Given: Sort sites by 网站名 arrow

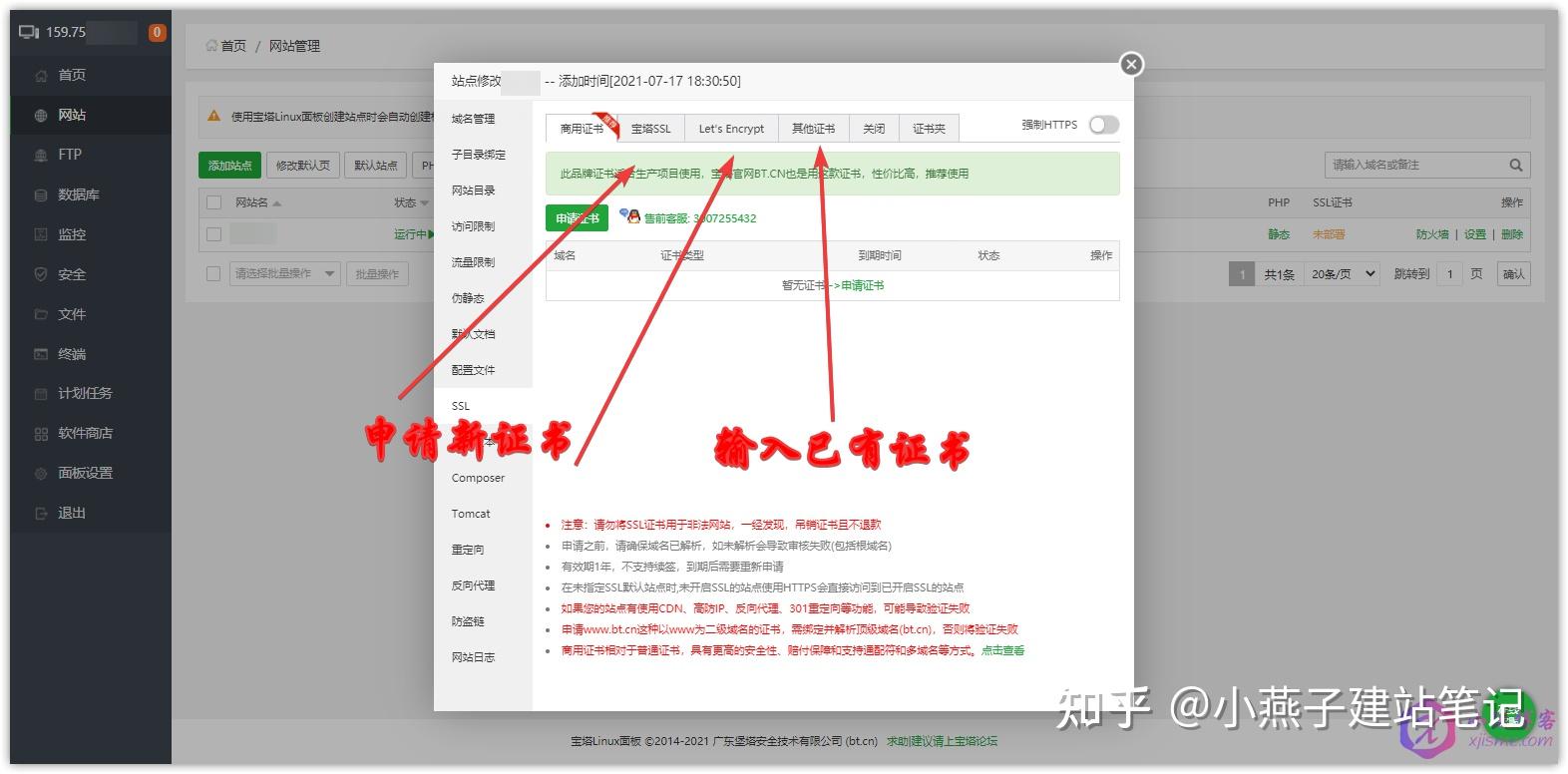Looking at the screenshot, I should [277, 202].
